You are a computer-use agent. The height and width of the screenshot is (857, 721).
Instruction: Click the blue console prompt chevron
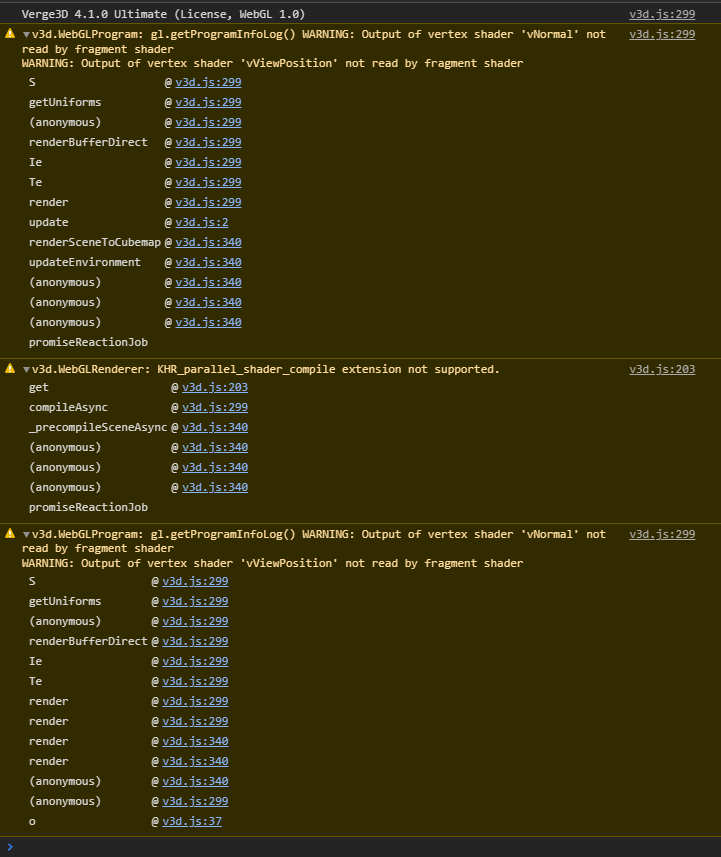point(10,847)
